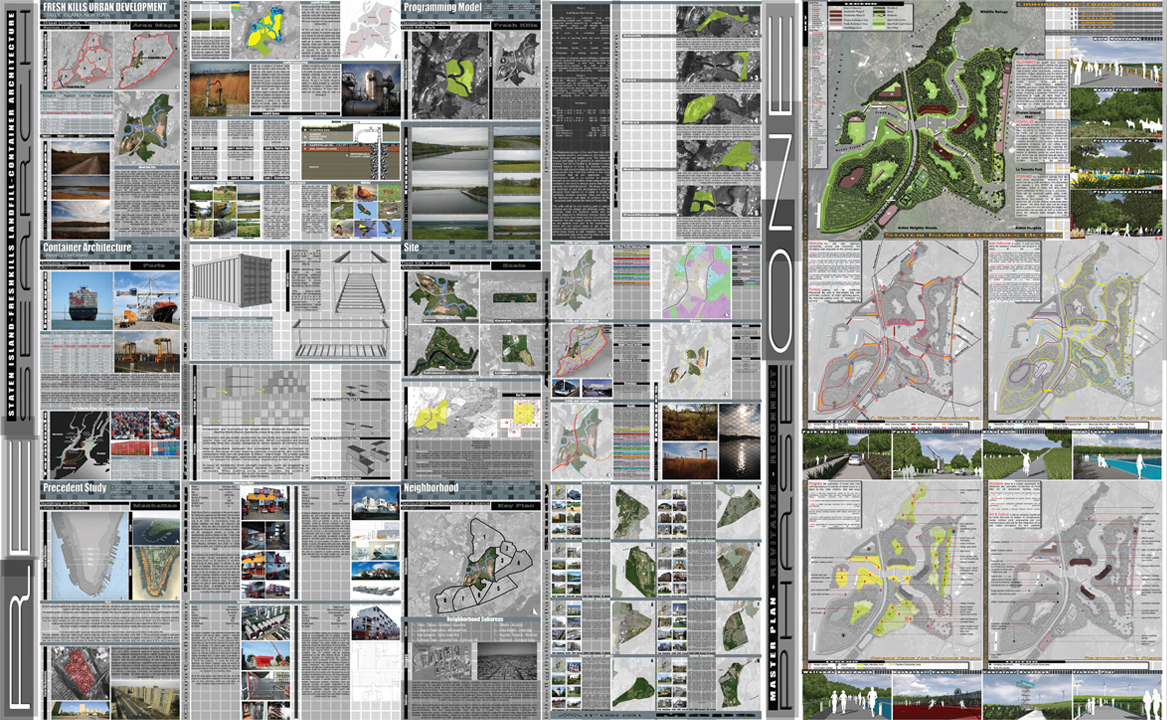1167x720 pixels.
Task: Select the Programming Model section heading
Action: tap(443, 8)
